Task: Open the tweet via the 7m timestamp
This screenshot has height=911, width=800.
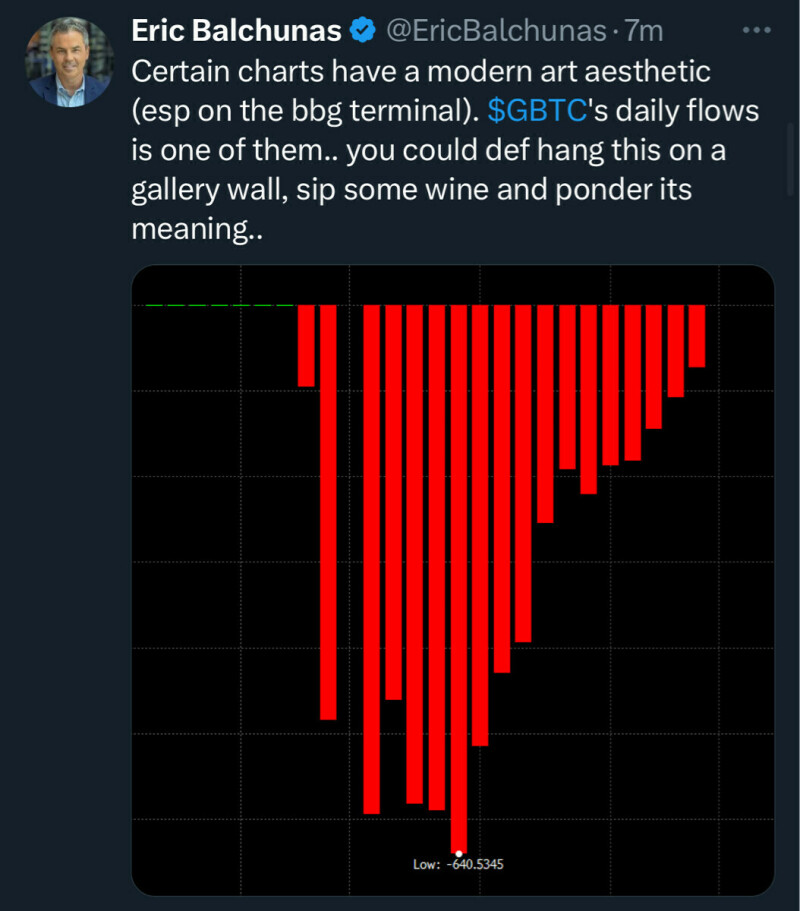Action: coord(644,32)
